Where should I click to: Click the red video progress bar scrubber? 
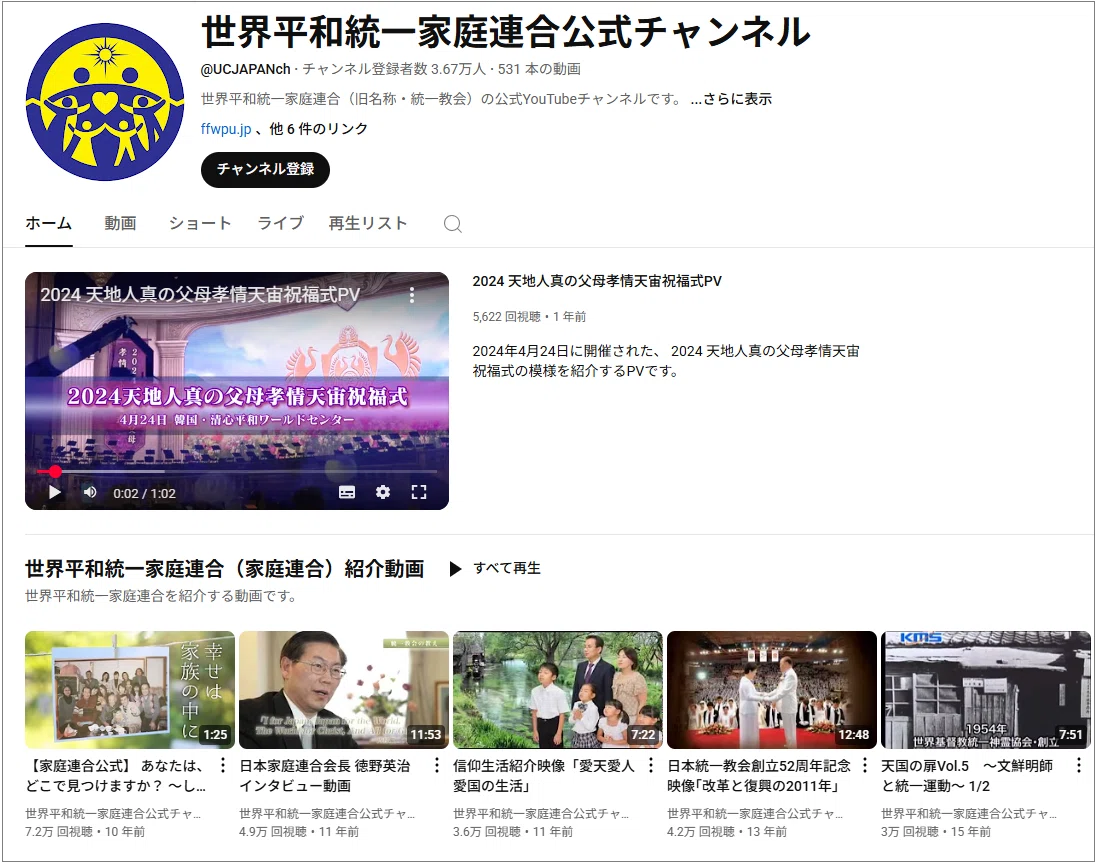tap(54, 472)
